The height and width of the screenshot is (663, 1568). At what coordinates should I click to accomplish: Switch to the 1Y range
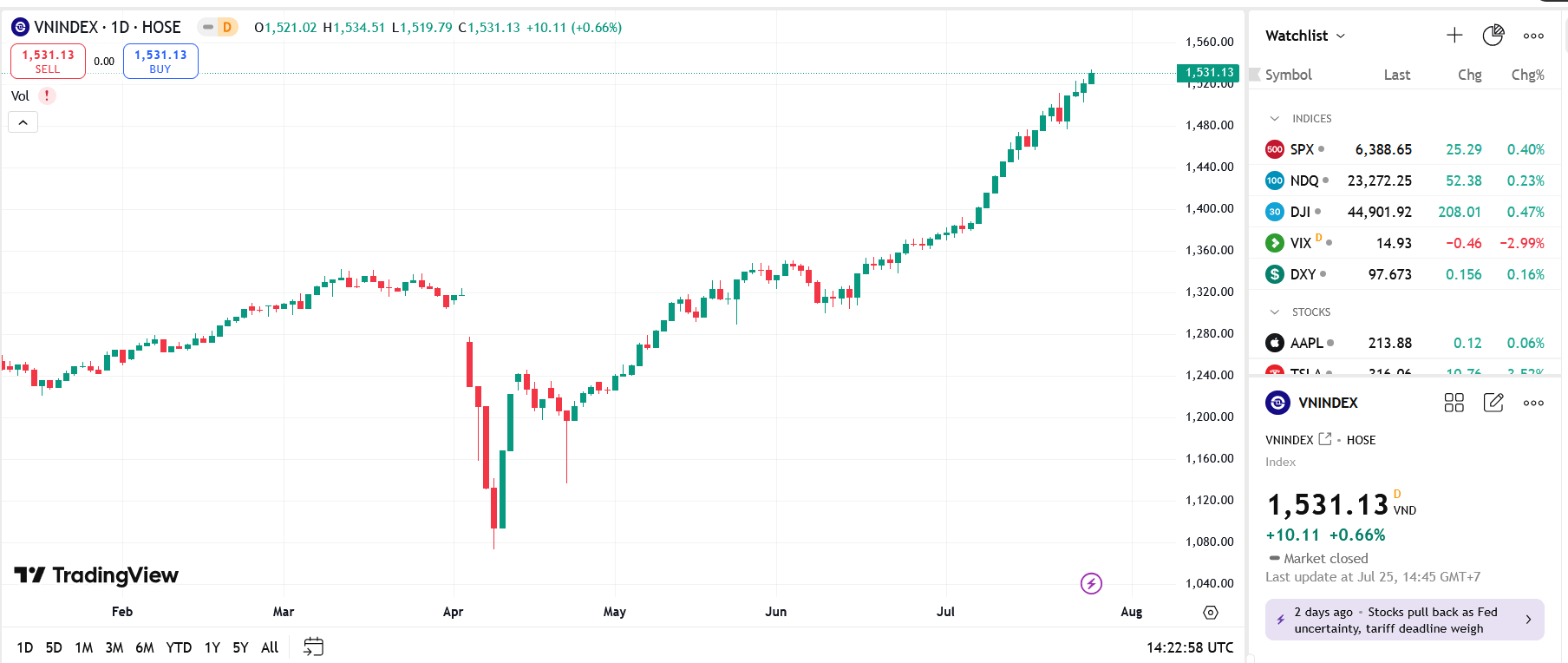212,647
